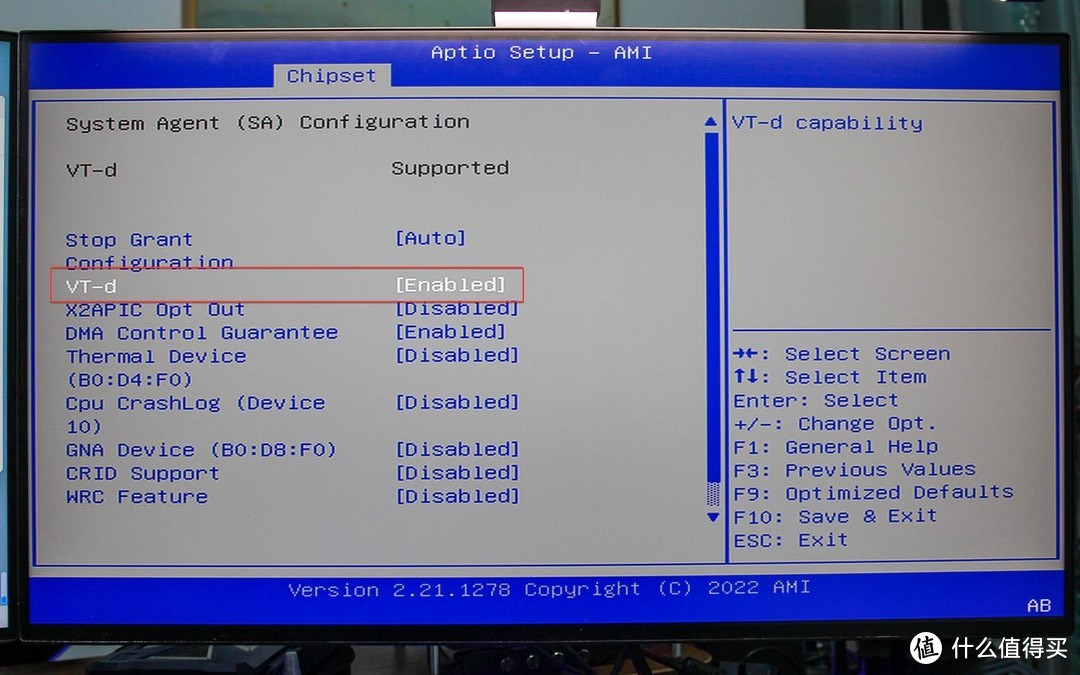This screenshot has width=1080, height=675.
Task: Enable Cpu CrashLog (Device 10)
Action: [x=457, y=402]
